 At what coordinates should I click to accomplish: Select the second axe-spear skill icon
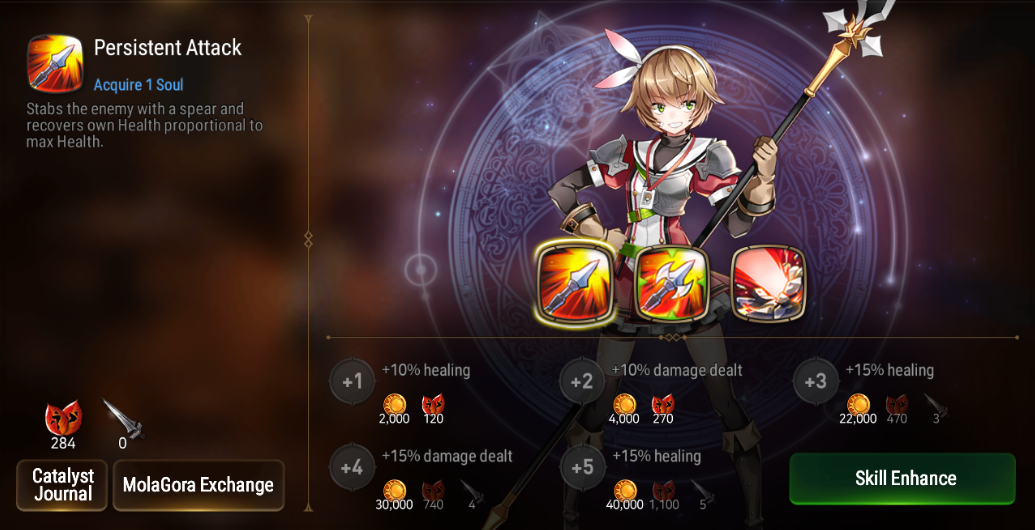click(x=671, y=284)
